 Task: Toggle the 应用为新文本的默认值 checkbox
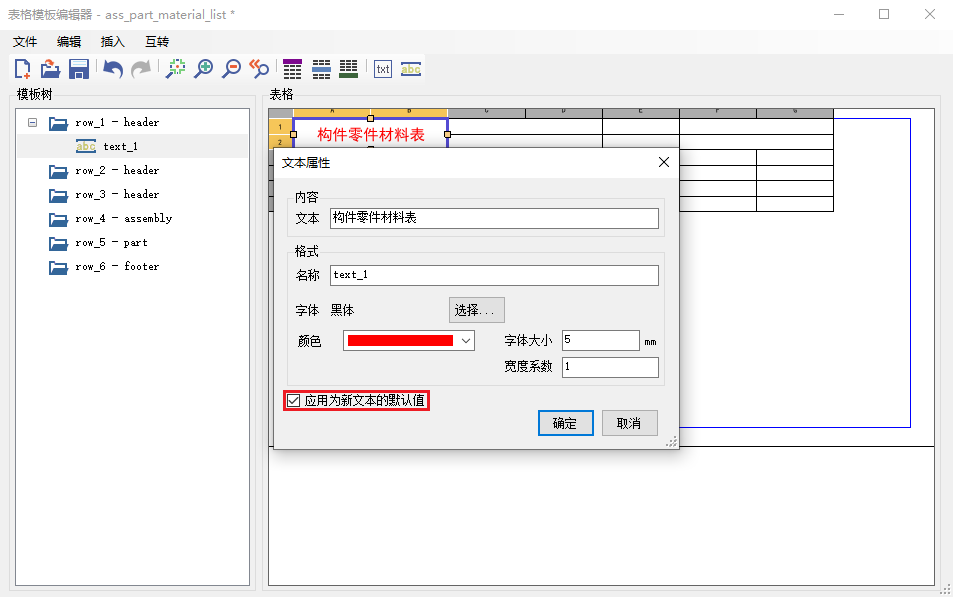click(294, 401)
